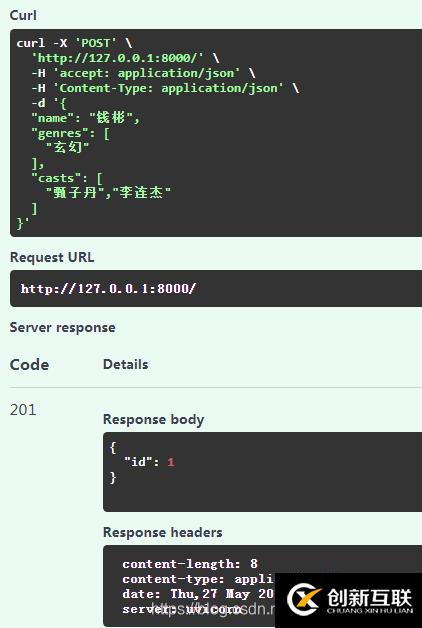The width and height of the screenshot is (422, 628).
Task: Click the Curl section heading
Action: (23, 15)
